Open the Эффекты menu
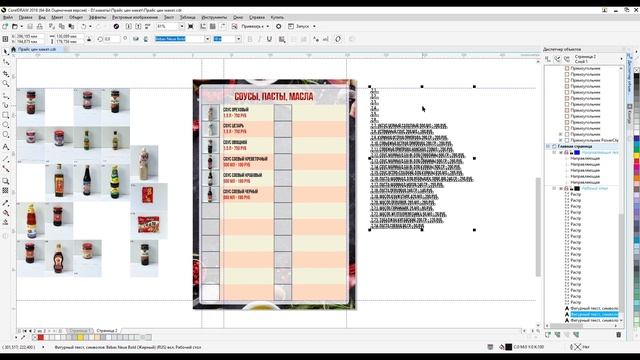The height and width of the screenshot is (360, 640). point(97,18)
